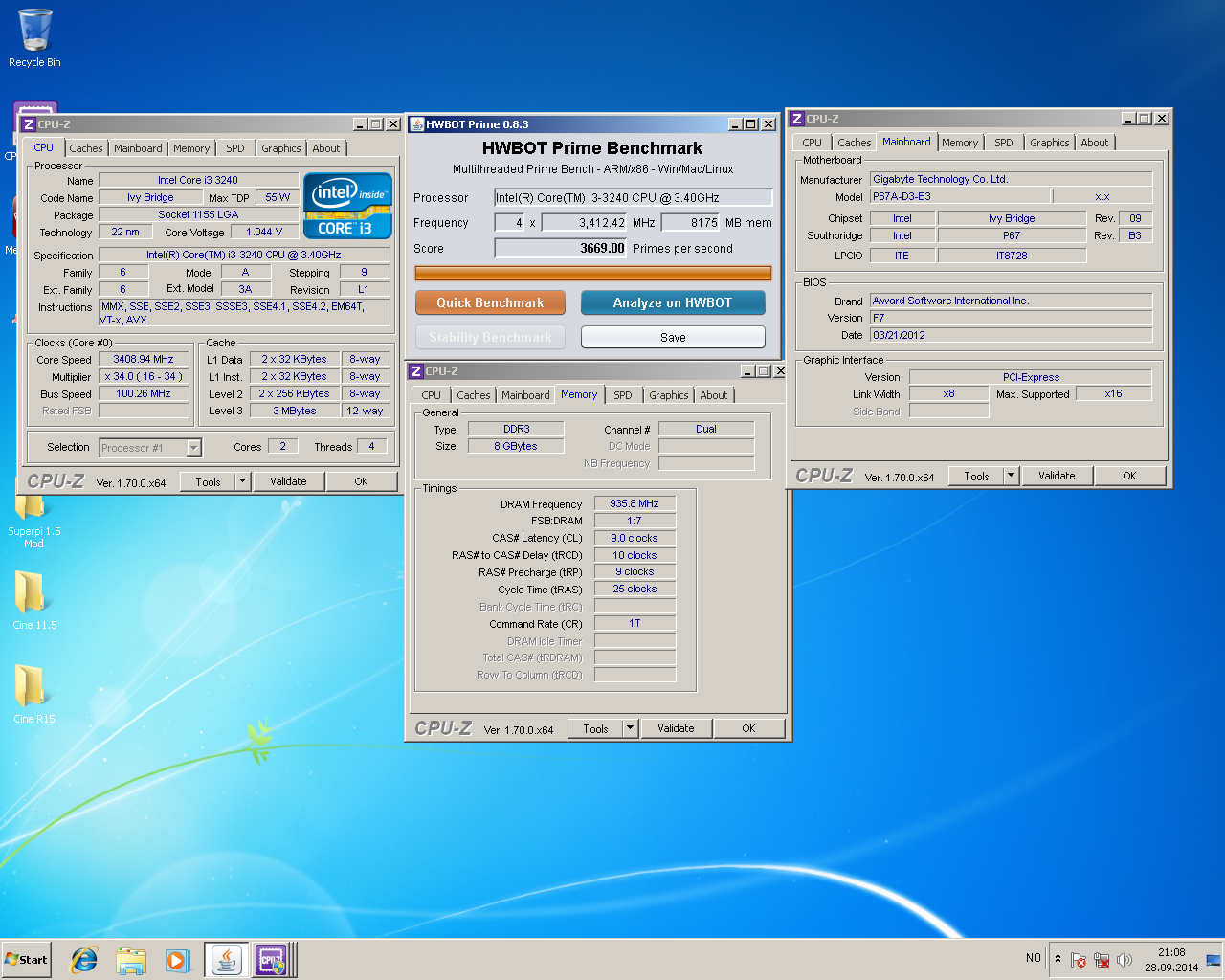The image size is (1225, 980).
Task: Open the Cine 11.5 desktop folder
Action: (33, 599)
